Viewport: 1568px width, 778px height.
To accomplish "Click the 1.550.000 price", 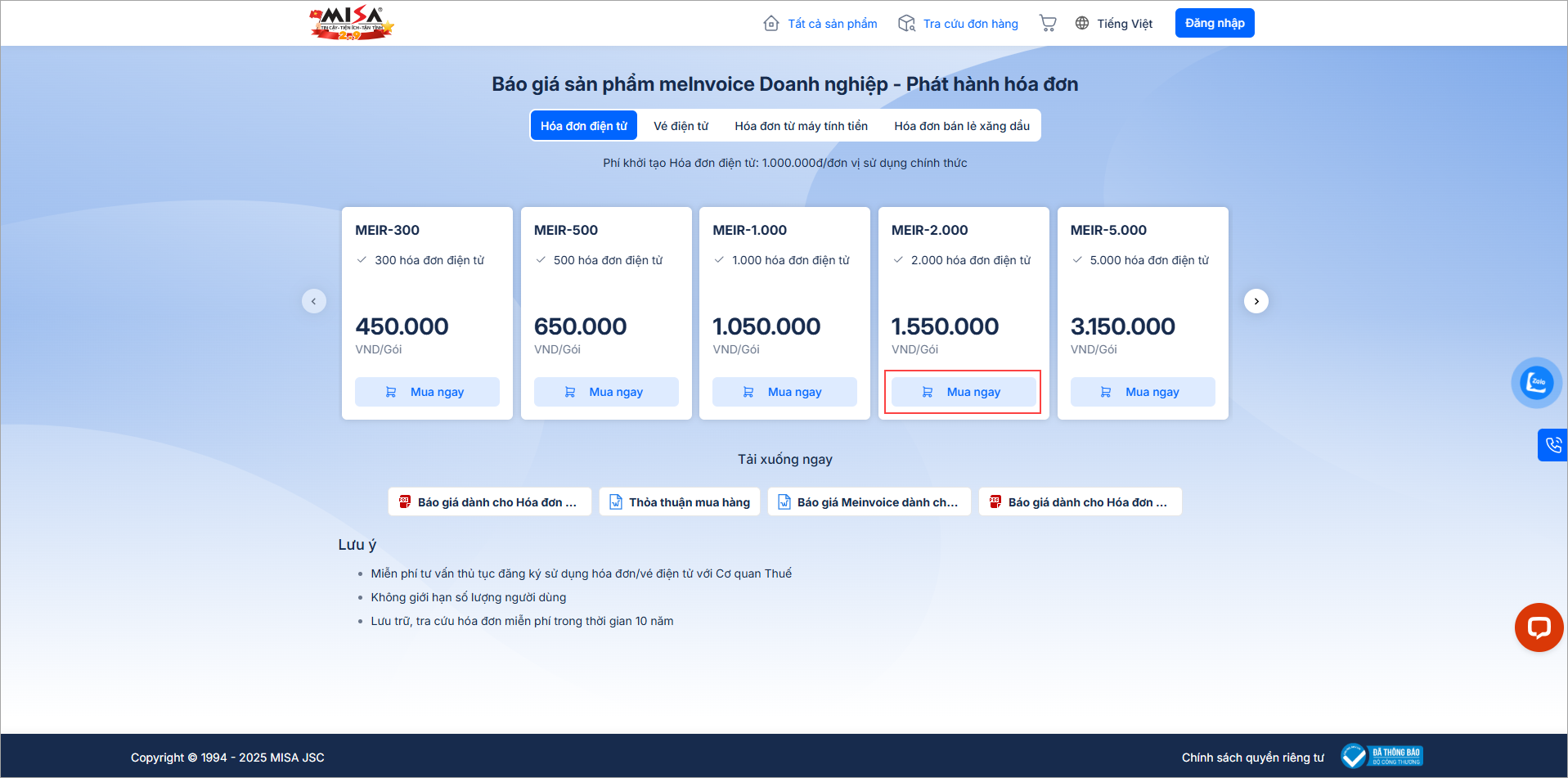I will (945, 326).
